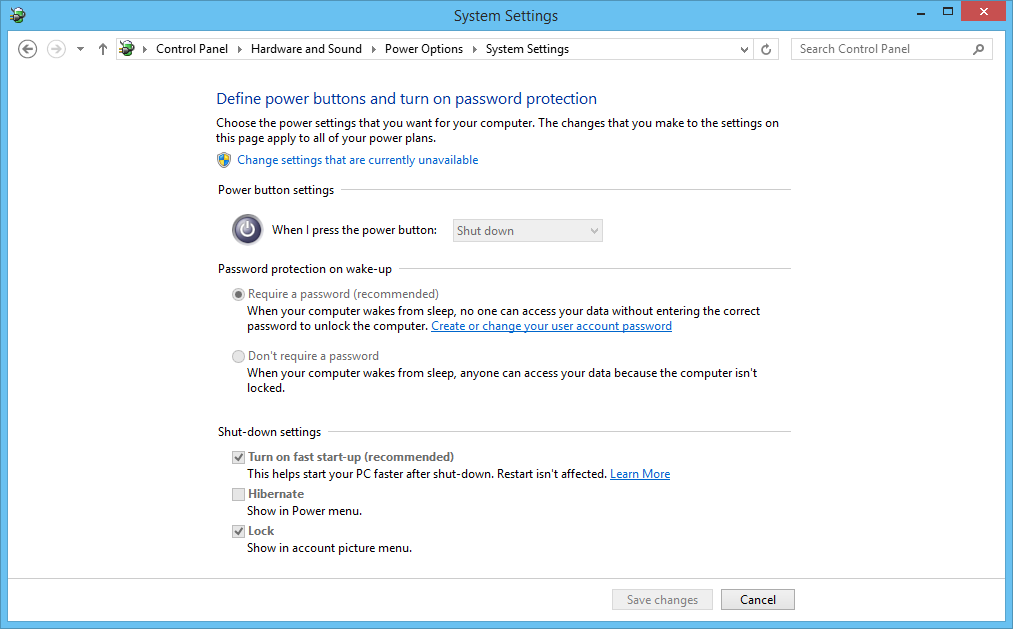Image resolution: width=1013 pixels, height=629 pixels.
Task: Click the power button icon
Action: (246, 229)
